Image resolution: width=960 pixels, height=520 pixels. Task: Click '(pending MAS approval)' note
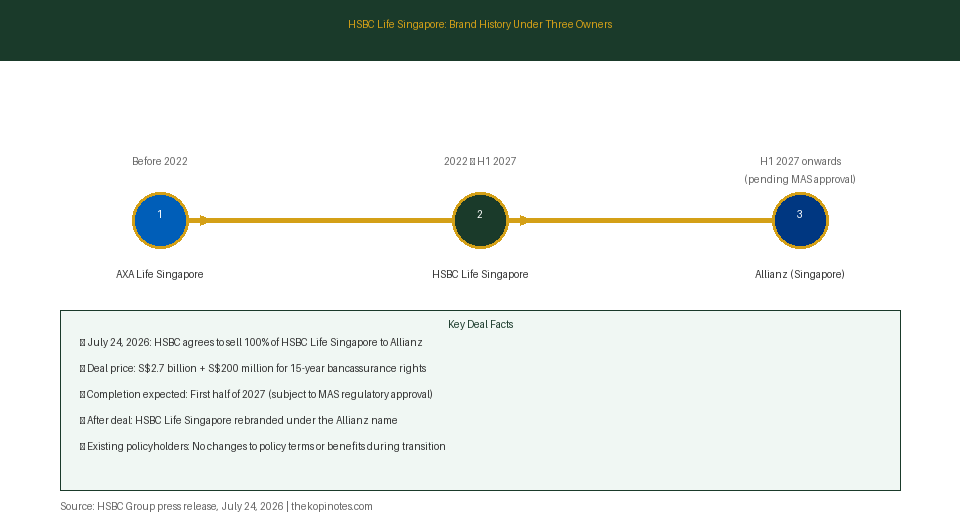click(x=800, y=179)
